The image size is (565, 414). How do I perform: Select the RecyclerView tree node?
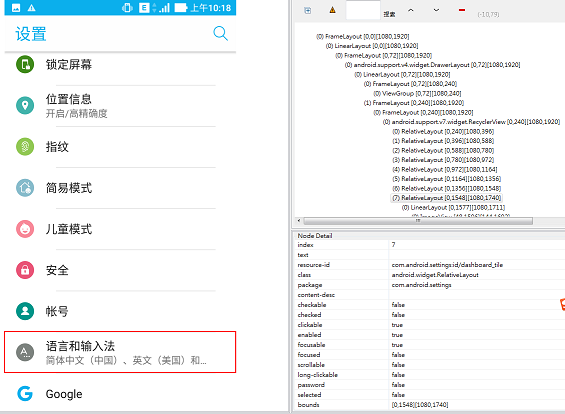[471, 122]
